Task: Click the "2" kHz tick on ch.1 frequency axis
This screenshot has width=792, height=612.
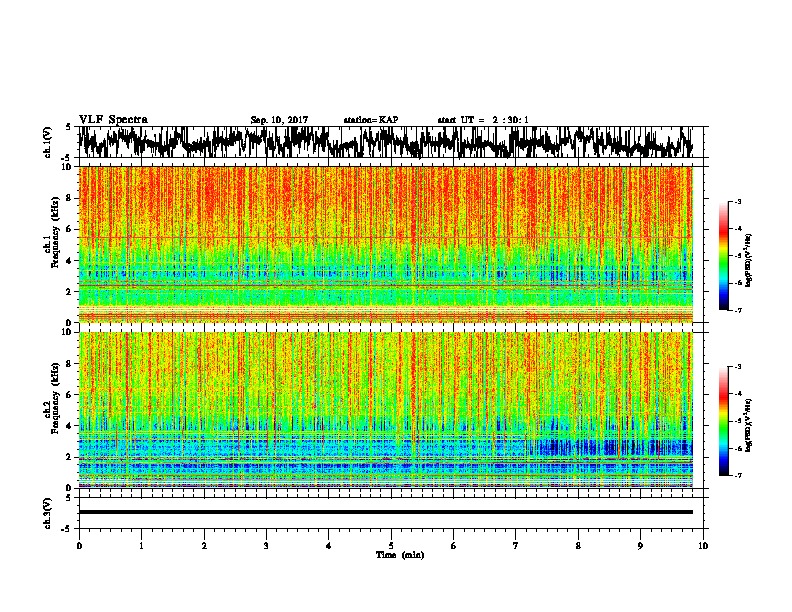Action: pos(70,292)
